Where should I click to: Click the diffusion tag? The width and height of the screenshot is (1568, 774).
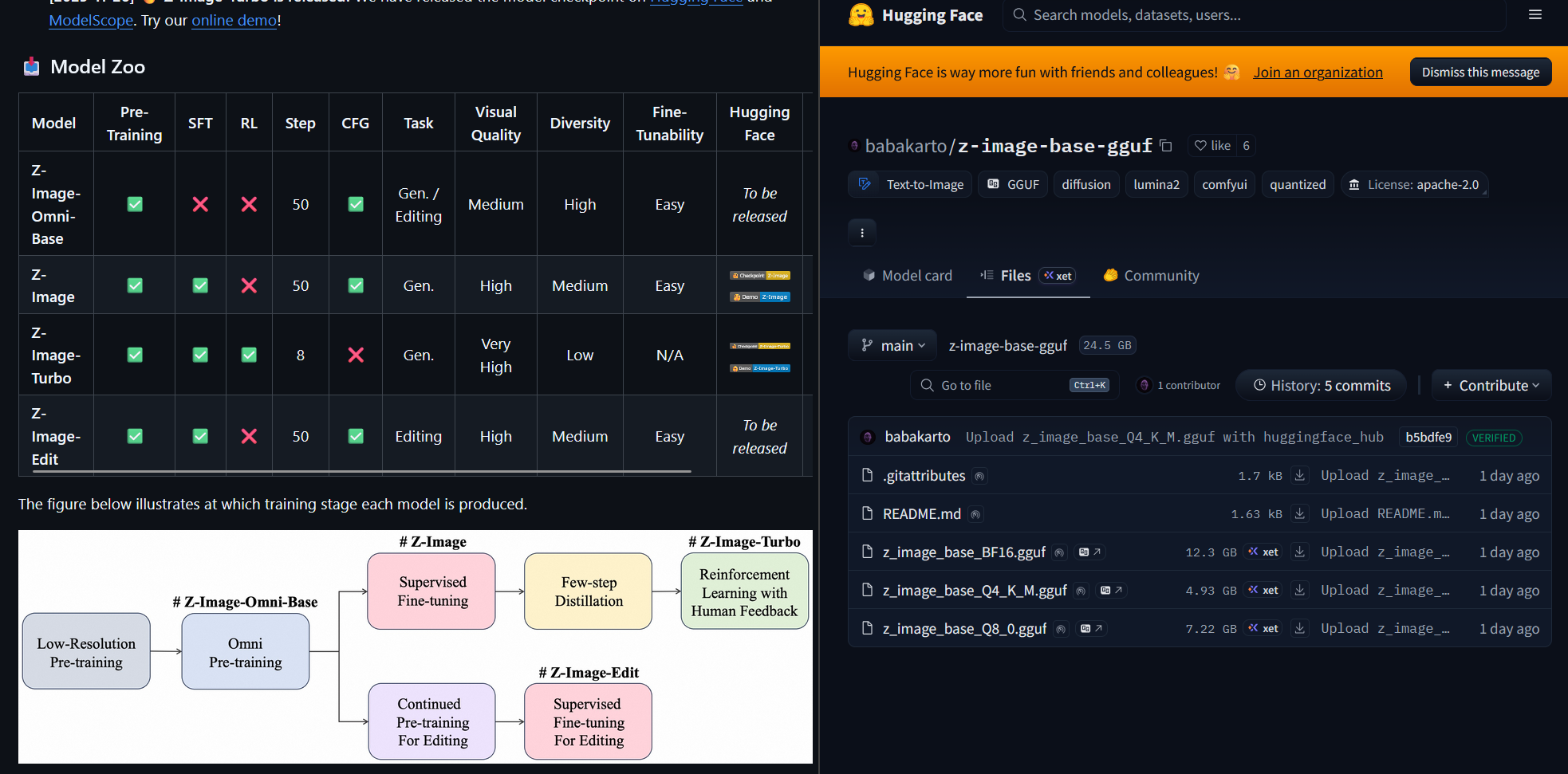(1086, 184)
